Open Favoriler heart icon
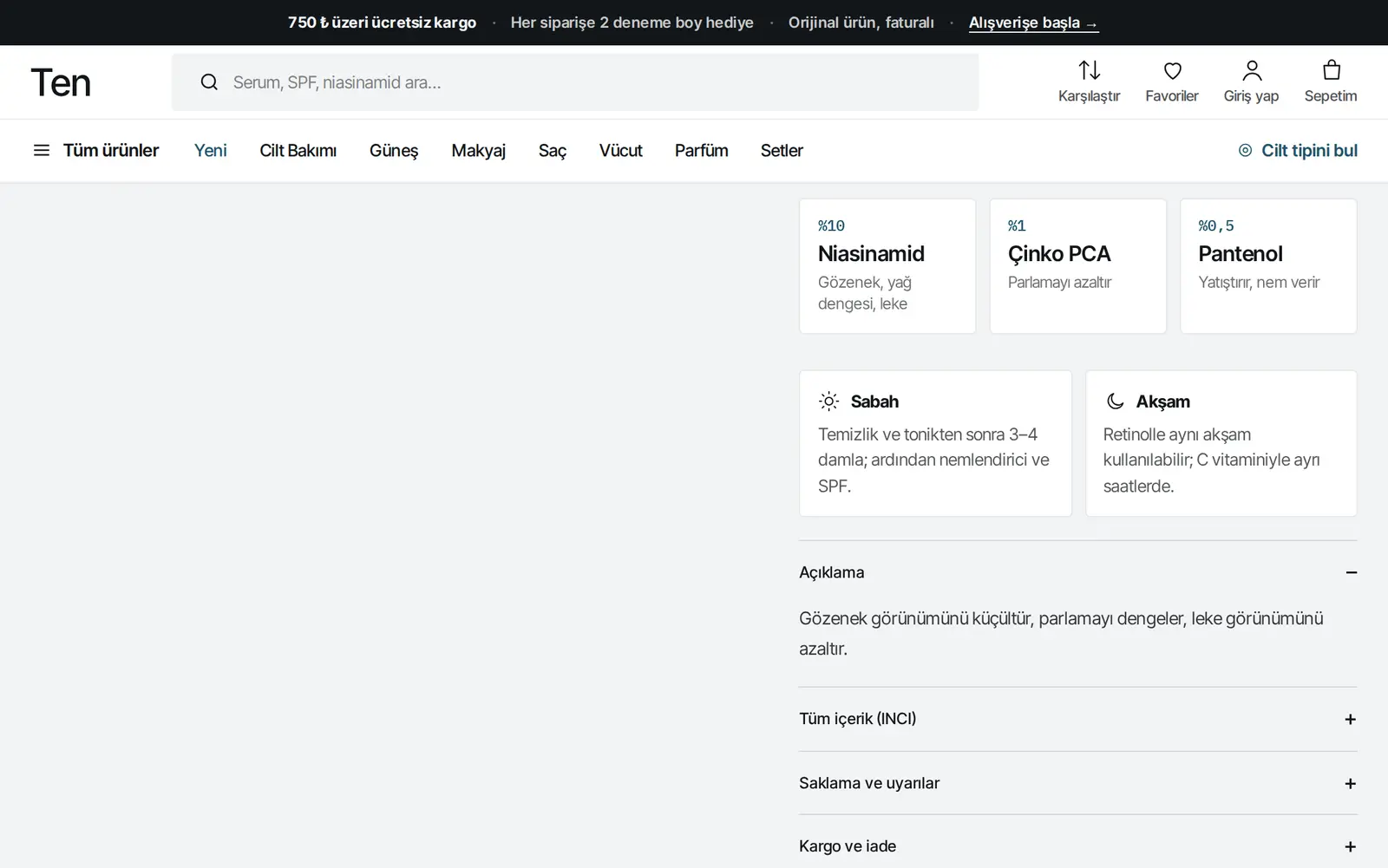 (1172, 70)
